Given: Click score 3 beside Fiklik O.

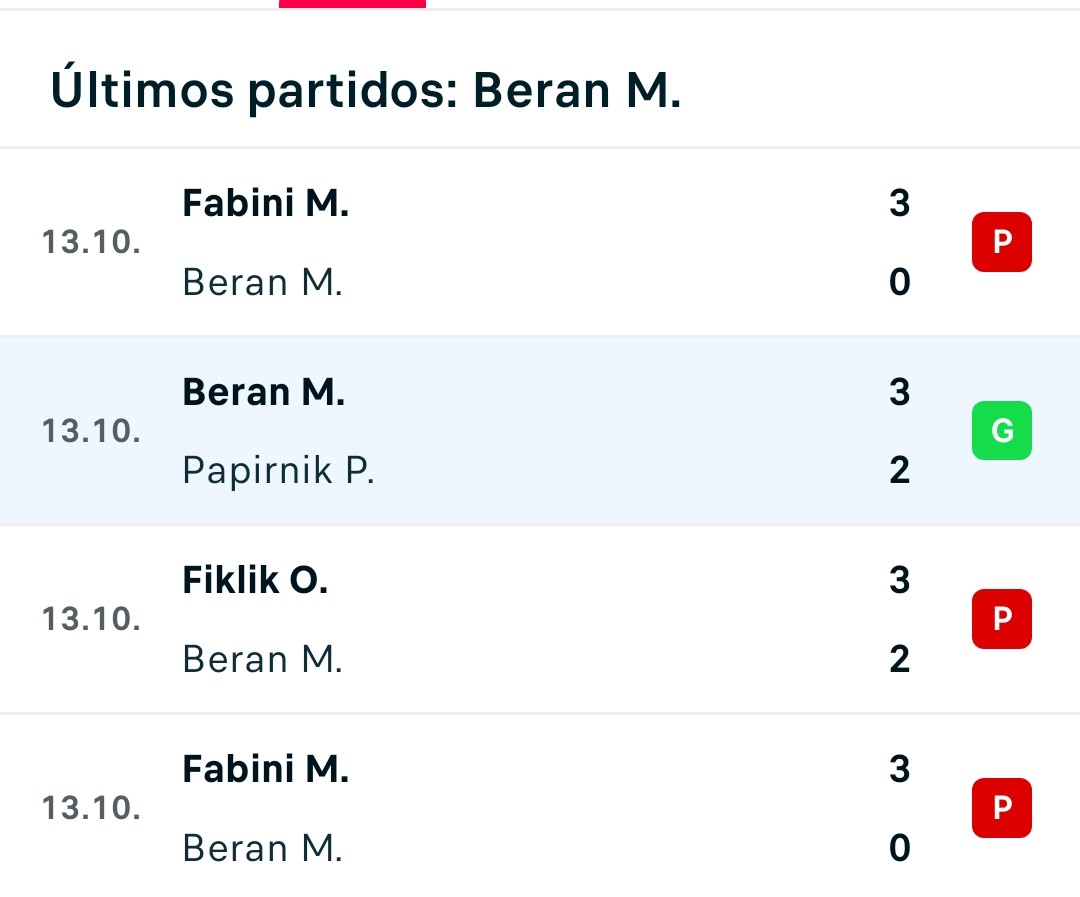Looking at the screenshot, I should tap(900, 580).
